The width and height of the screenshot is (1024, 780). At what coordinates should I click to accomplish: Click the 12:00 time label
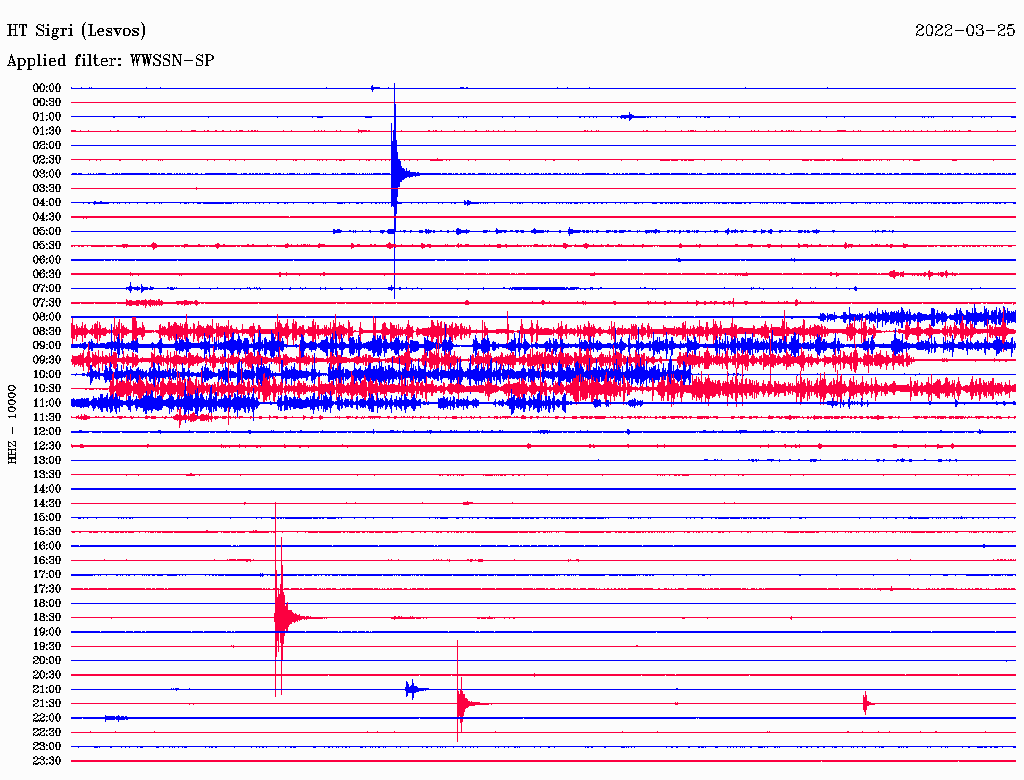[47, 432]
